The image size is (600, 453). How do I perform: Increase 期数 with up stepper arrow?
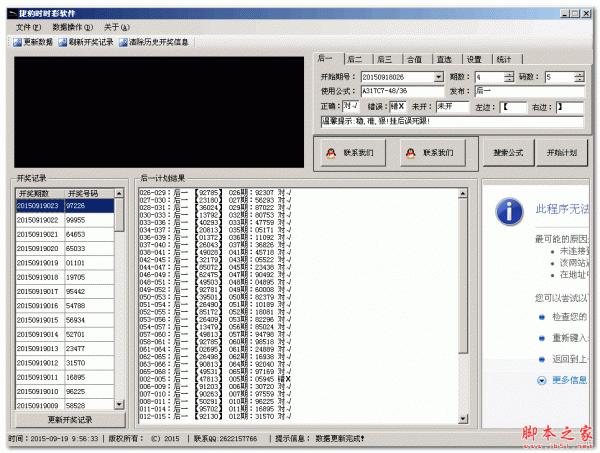coord(509,75)
